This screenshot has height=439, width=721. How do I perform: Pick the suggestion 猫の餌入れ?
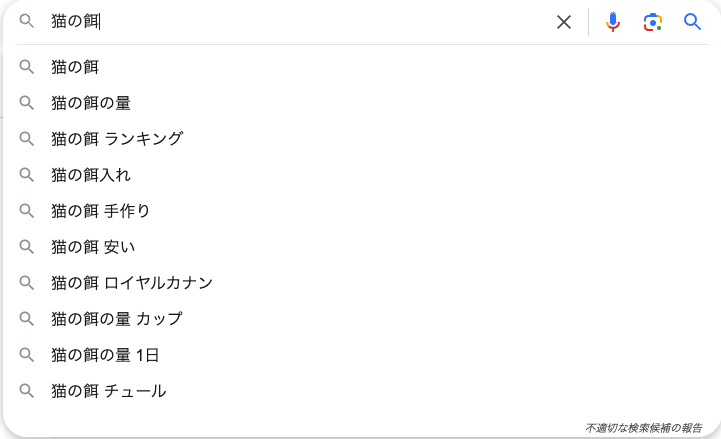91,175
